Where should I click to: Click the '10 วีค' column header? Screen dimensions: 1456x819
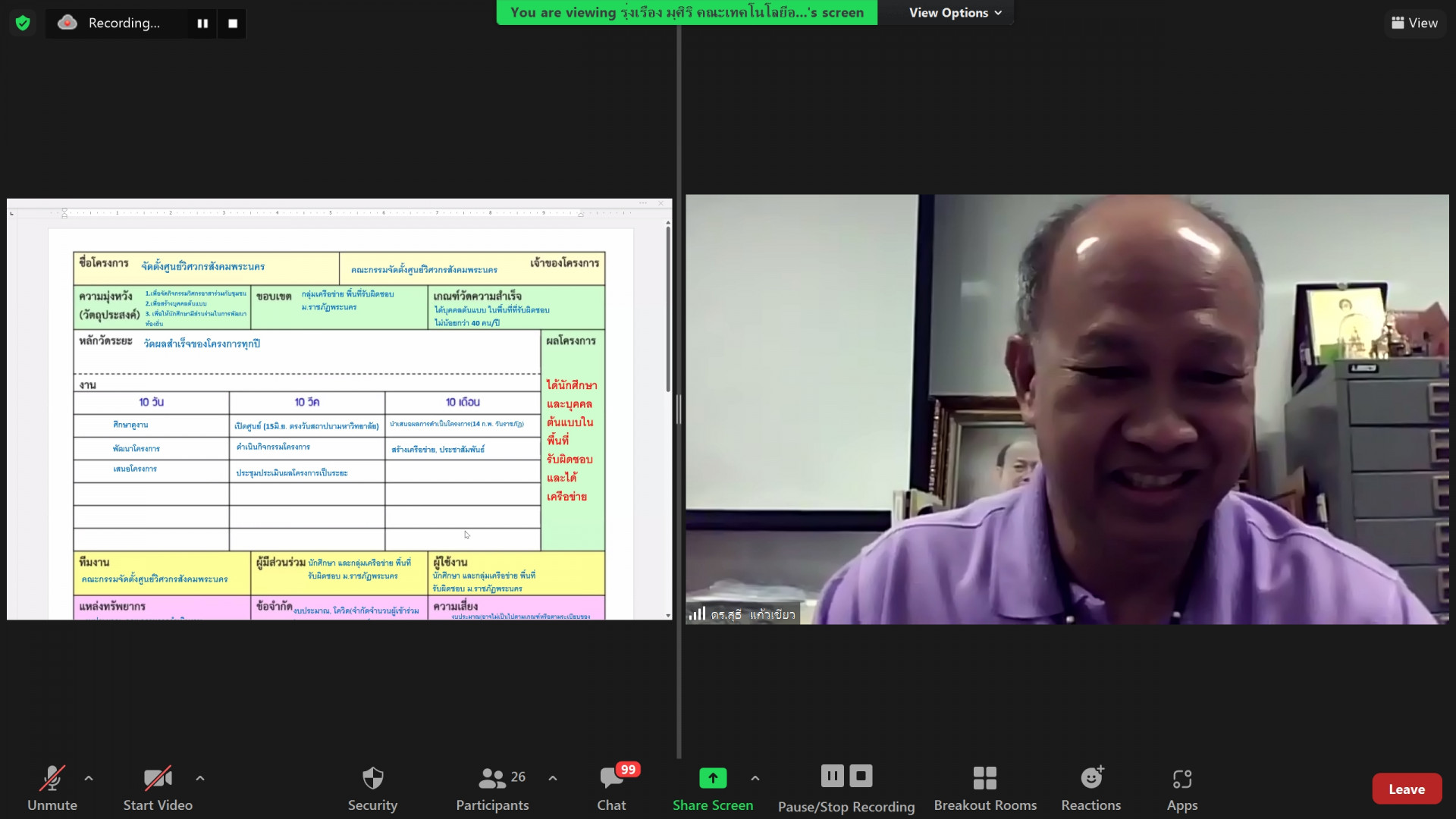(307, 402)
